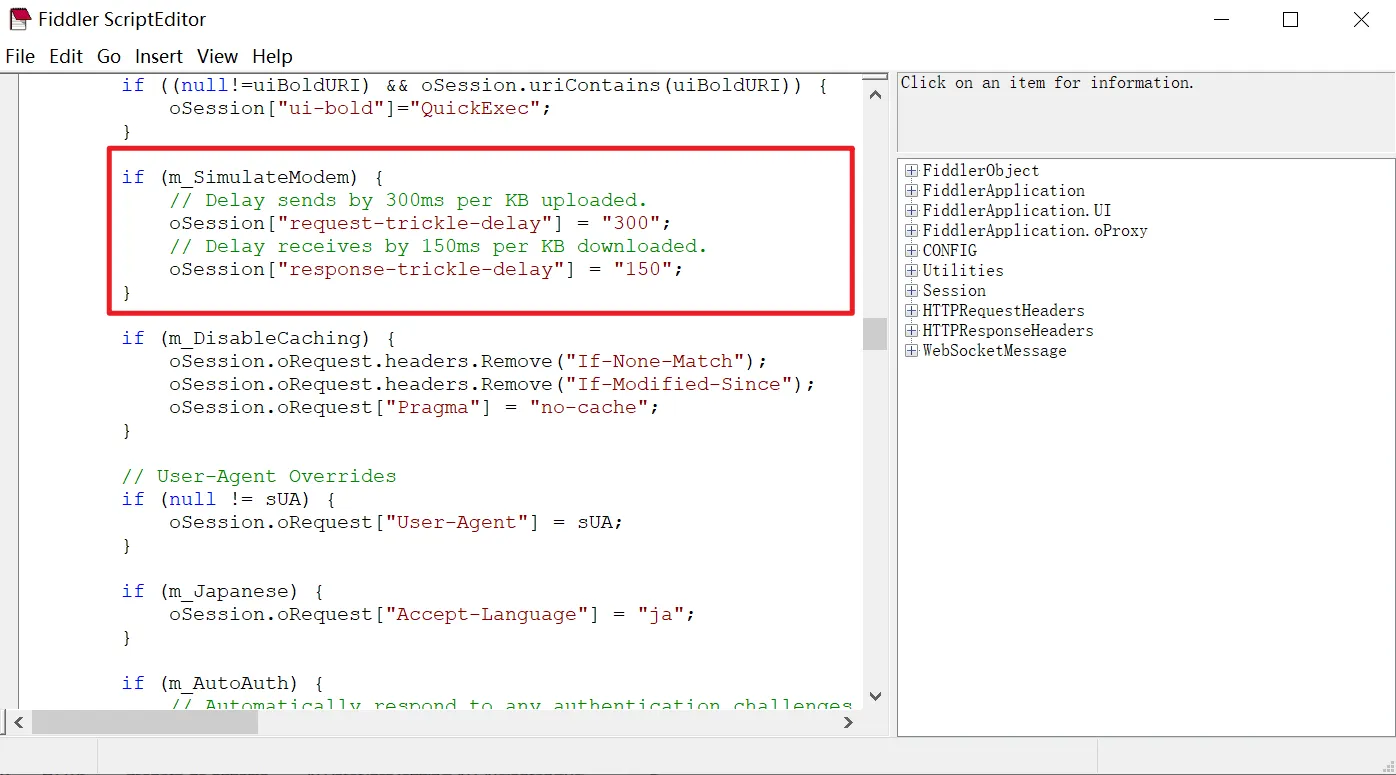The width and height of the screenshot is (1396, 775).
Task: Click the "Click on an item for information." text
Action: pyautogui.click(x=1047, y=83)
